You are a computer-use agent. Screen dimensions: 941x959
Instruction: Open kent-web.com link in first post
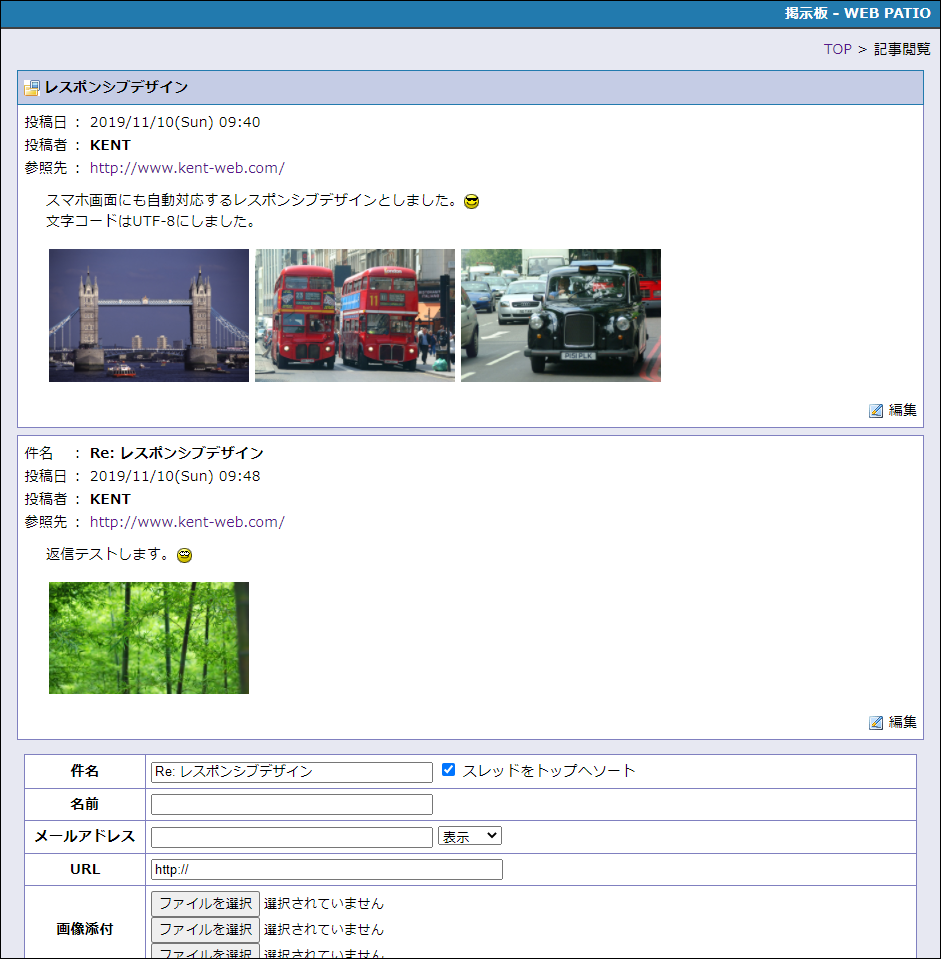coord(187,168)
